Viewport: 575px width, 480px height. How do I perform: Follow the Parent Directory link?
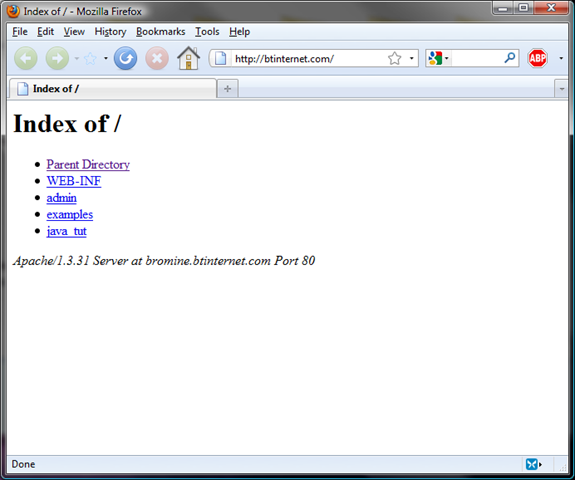coord(88,164)
